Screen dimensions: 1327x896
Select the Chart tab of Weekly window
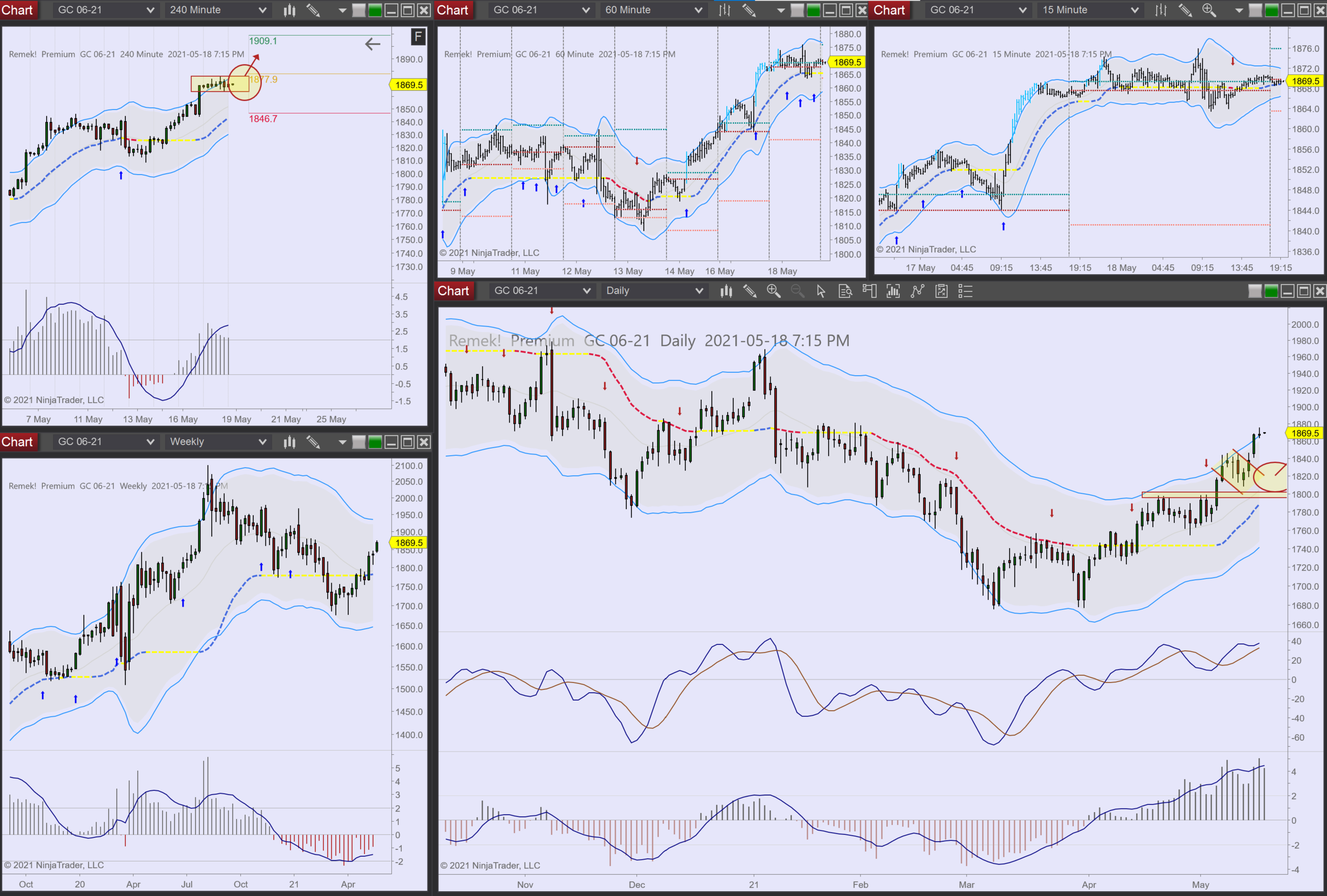tap(17, 442)
